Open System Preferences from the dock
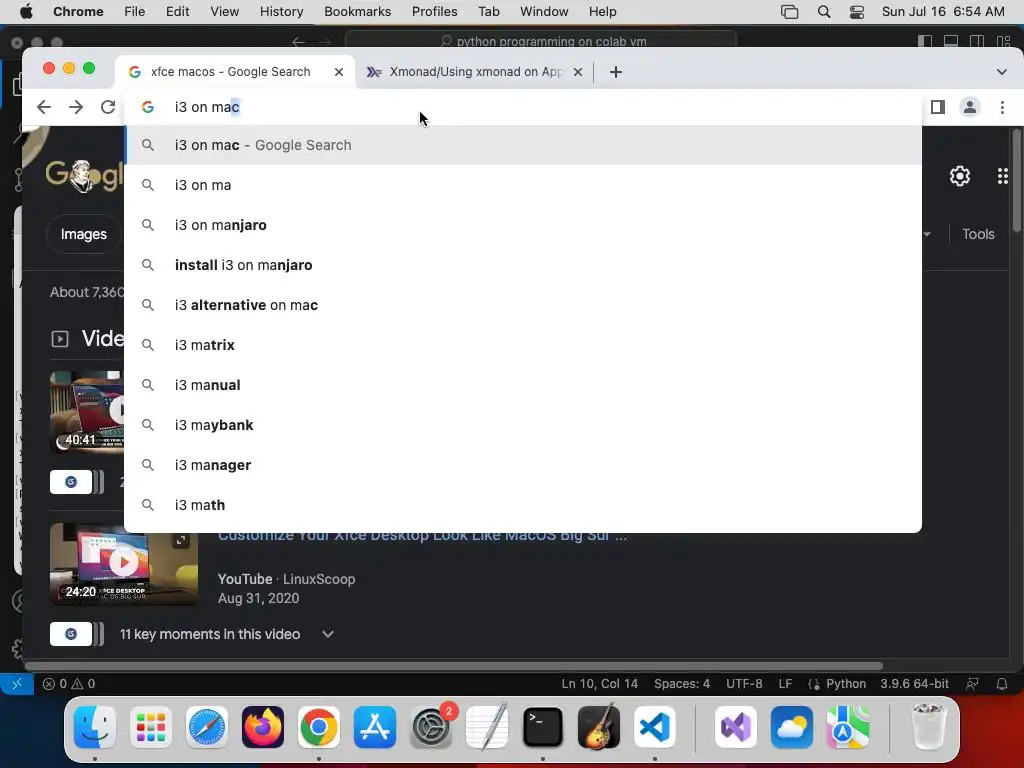This screenshot has width=1024, height=768. click(431, 727)
